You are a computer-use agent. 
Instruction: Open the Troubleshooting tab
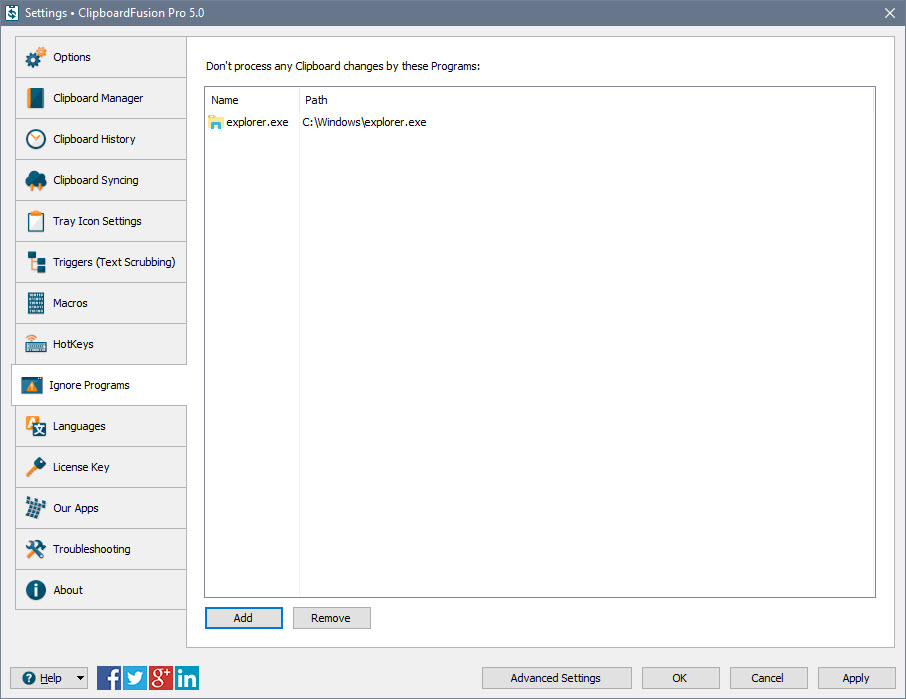pyautogui.click(x=101, y=549)
